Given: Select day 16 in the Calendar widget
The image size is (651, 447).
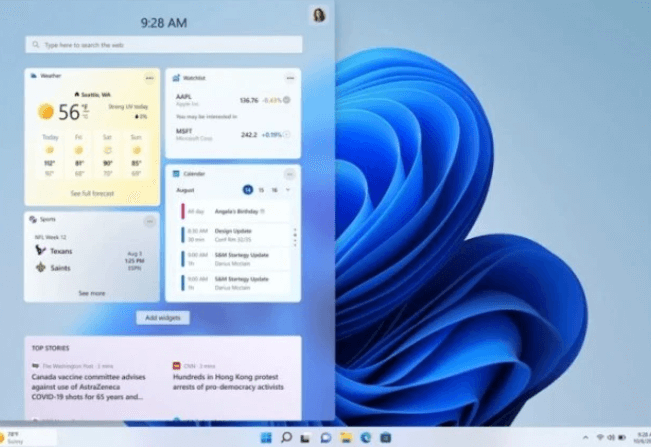Looking at the screenshot, I should pos(274,190).
